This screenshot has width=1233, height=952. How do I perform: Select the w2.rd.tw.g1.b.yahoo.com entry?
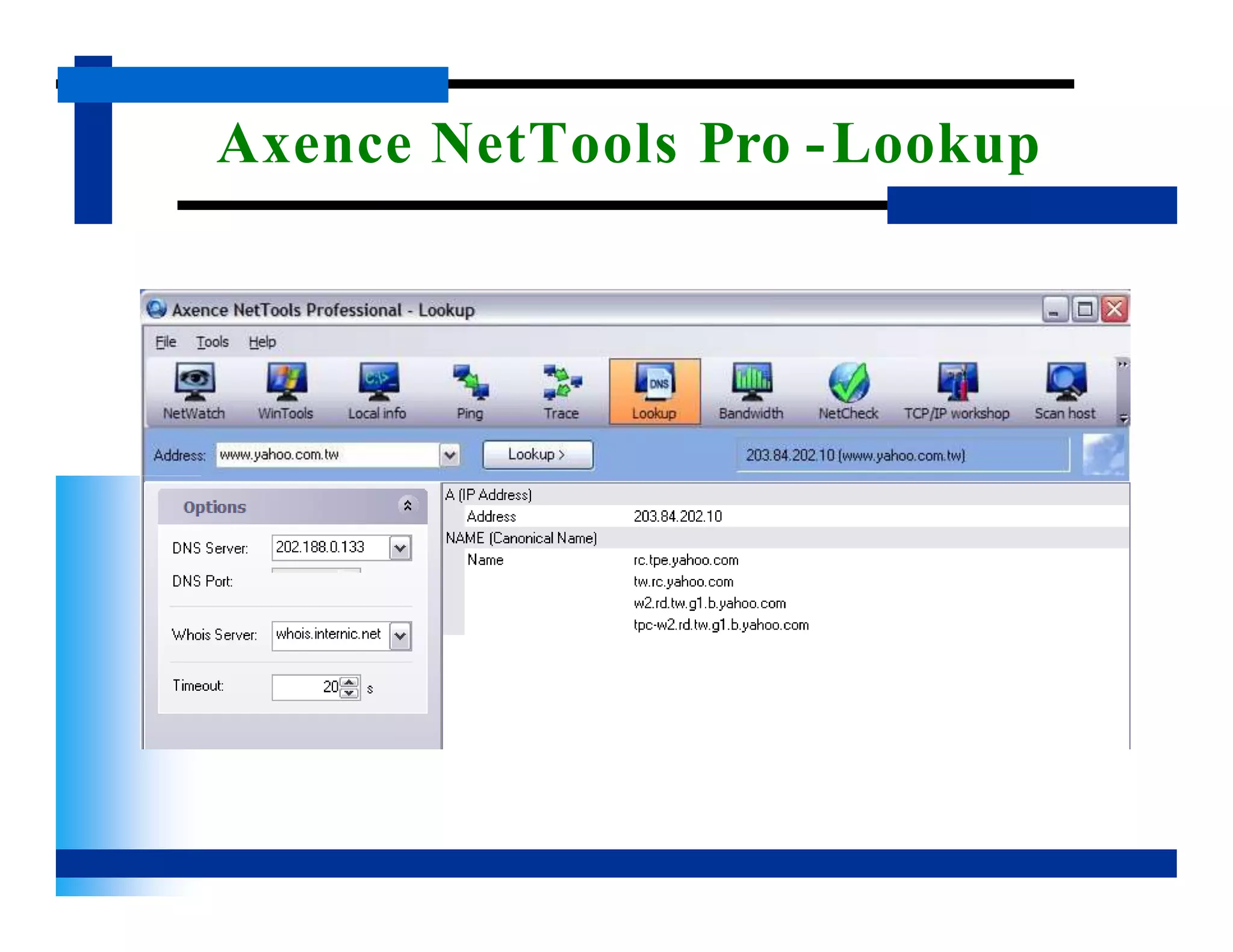coord(710,604)
